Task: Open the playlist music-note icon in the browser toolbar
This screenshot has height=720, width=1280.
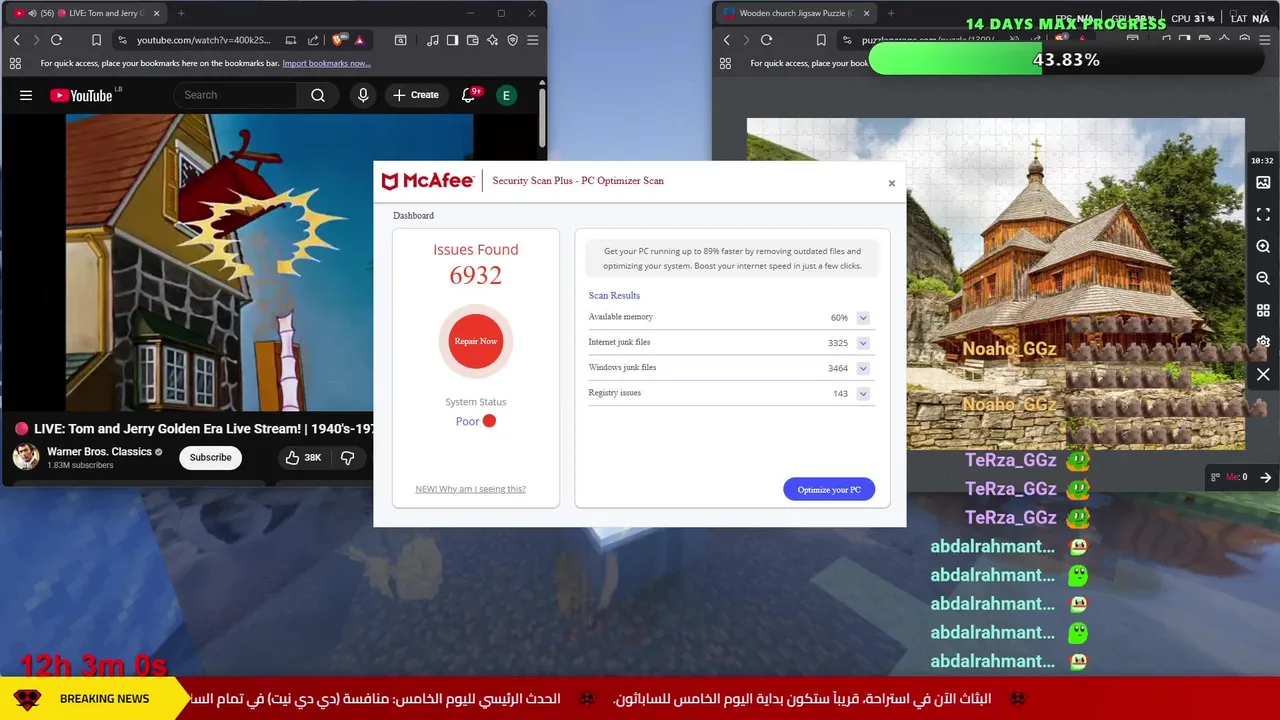Action: point(432,40)
